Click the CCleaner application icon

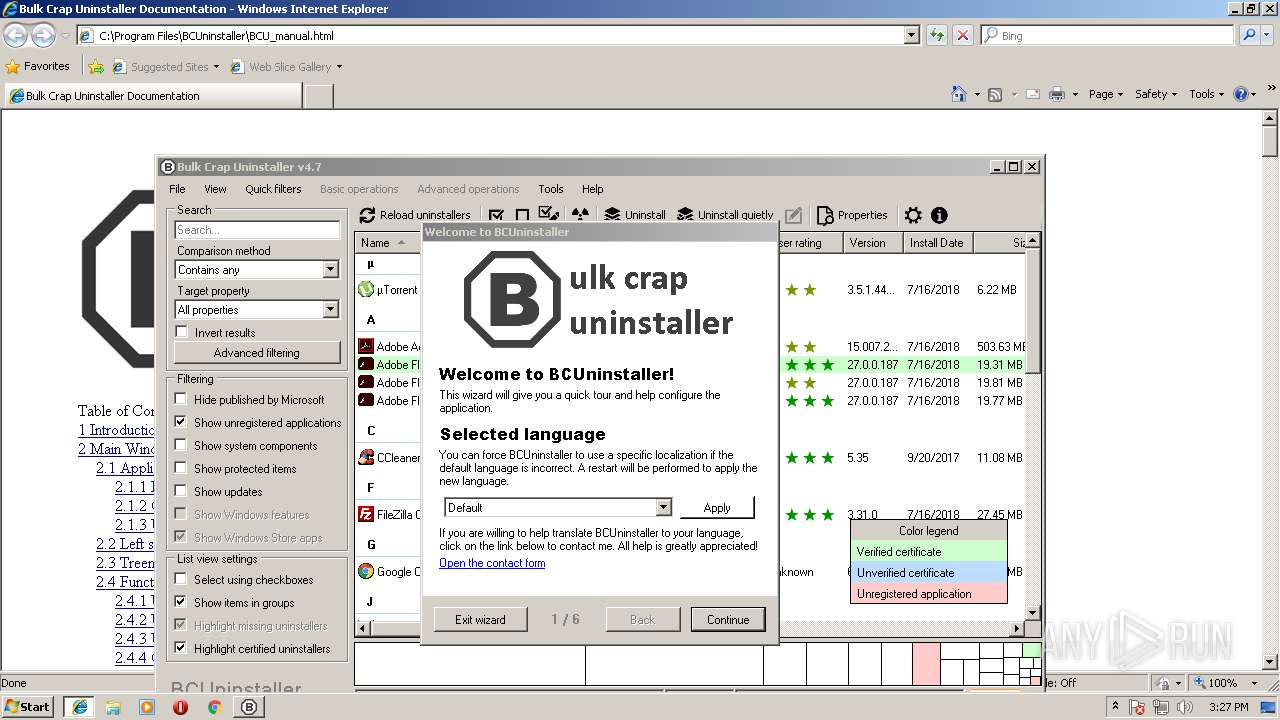[366, 458]
